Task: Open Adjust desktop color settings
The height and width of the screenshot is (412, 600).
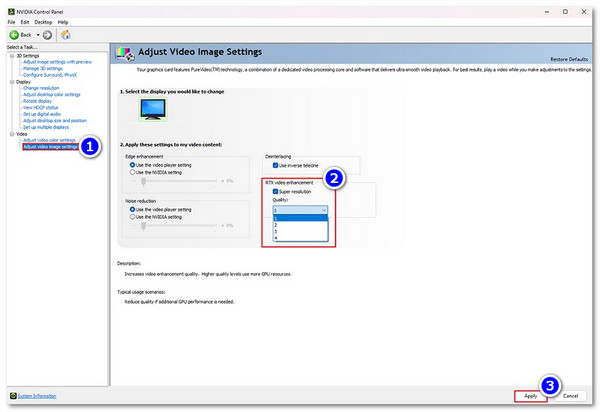Action: [52, 94]
